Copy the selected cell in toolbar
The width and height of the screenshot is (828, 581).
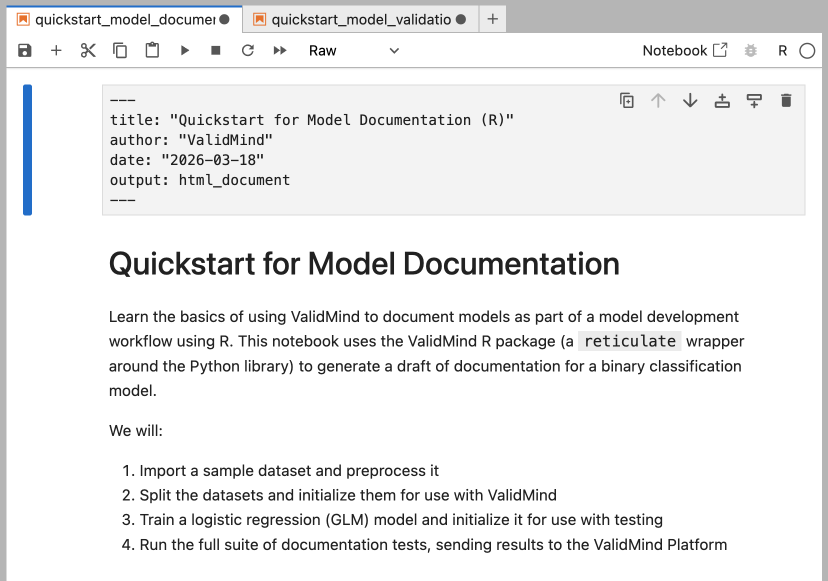pyautogui.click(x=120, y=50)
